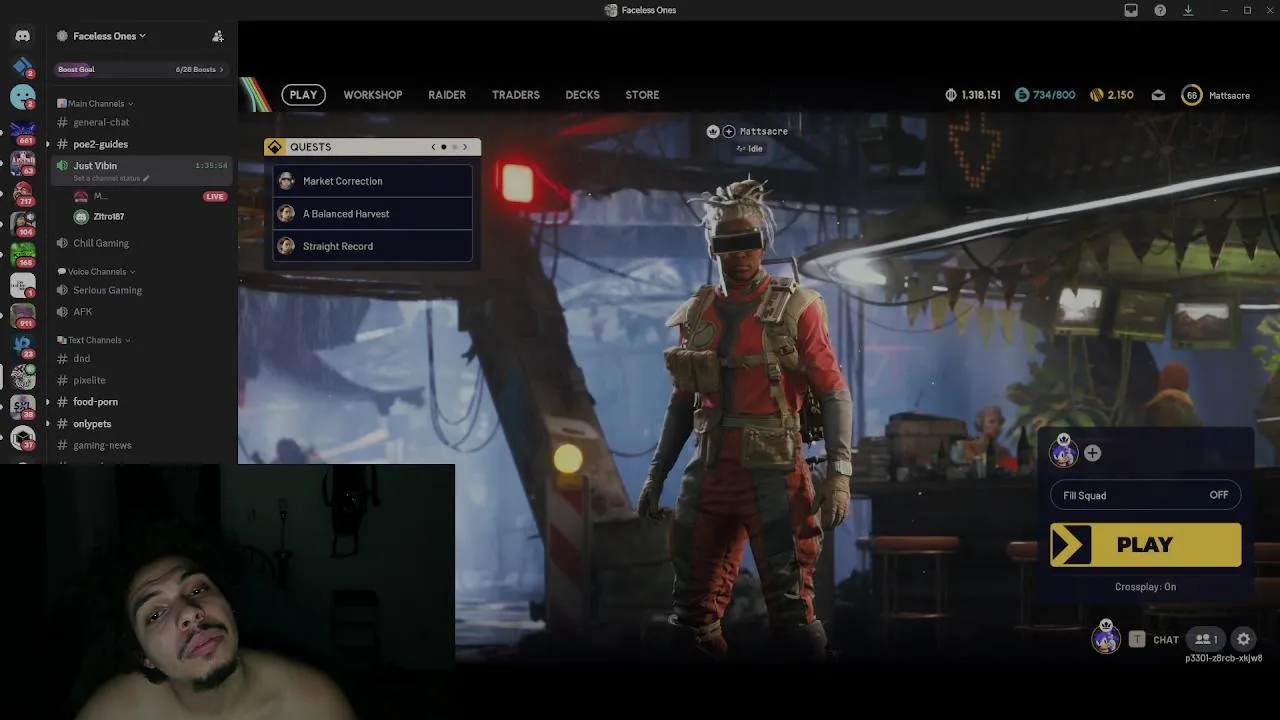Viewport: 1280px width, 720px height.
Task: Toggle Fill Squad OFF switch
Action: pyautogui.click(x=1145, y=495)
